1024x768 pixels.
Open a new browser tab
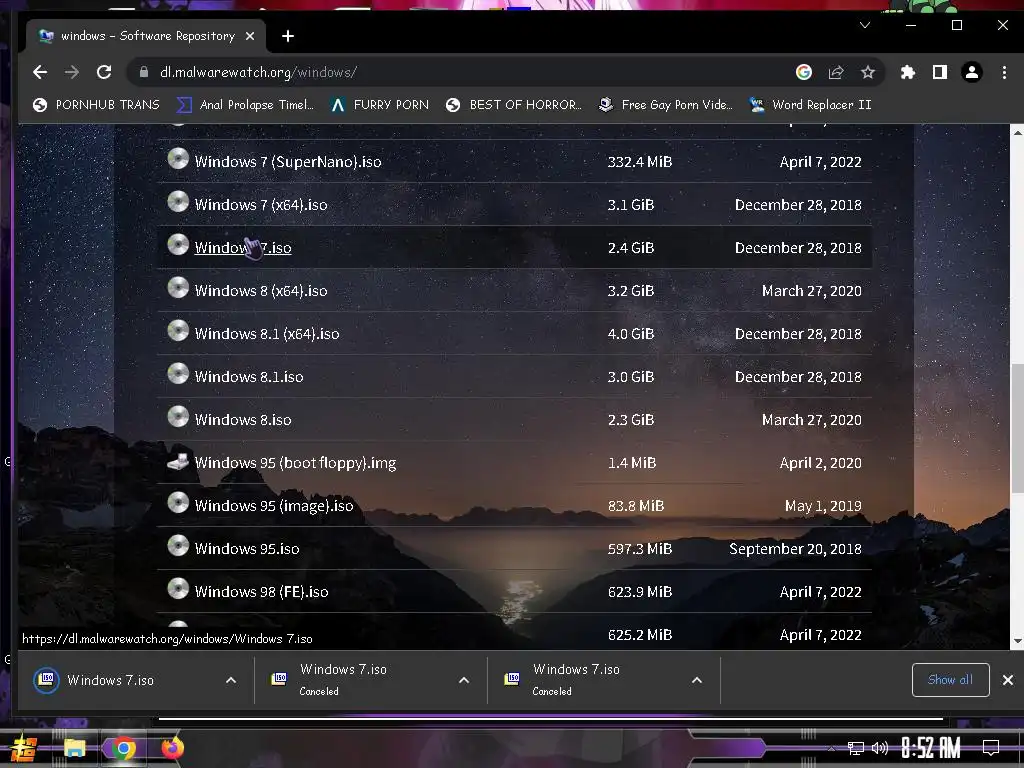[x=288, y=37]
